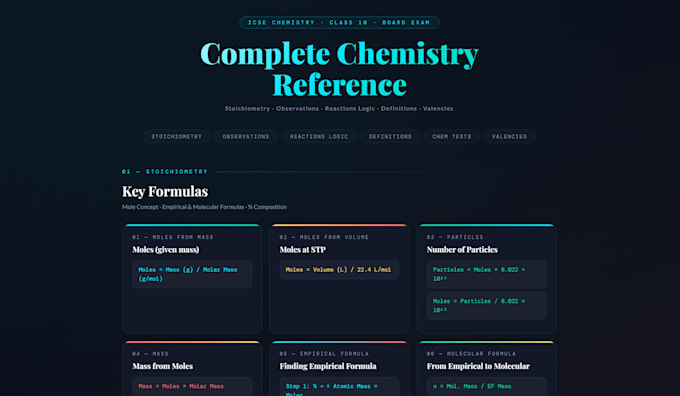Image resolution: width=680 pixels, height=396 pixels.
Task: Click the Key Formulas heading
Action: click(165, 191)
